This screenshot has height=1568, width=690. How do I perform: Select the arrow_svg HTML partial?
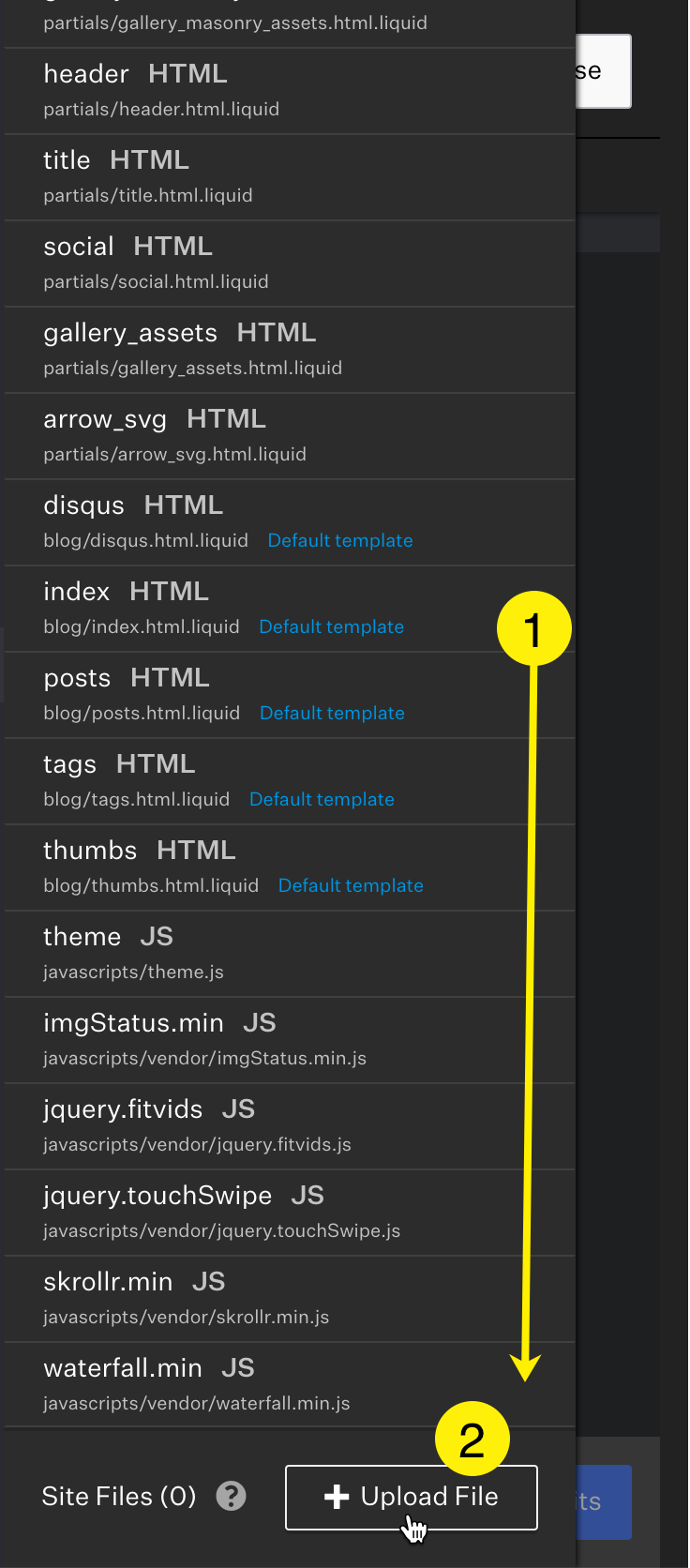tap(290, 436)
